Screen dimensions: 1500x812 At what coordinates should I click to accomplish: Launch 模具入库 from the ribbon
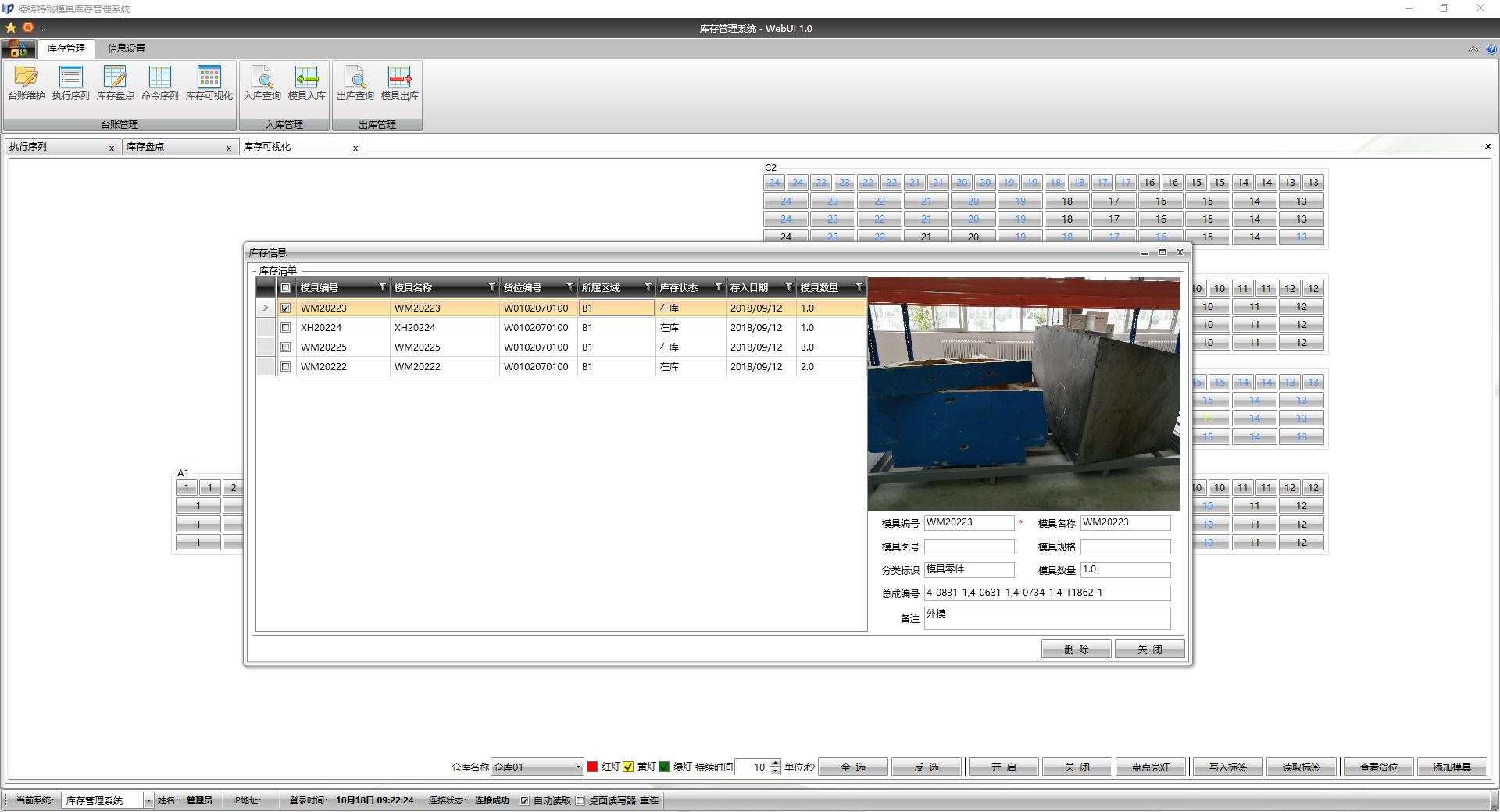[x=306, y=83]
